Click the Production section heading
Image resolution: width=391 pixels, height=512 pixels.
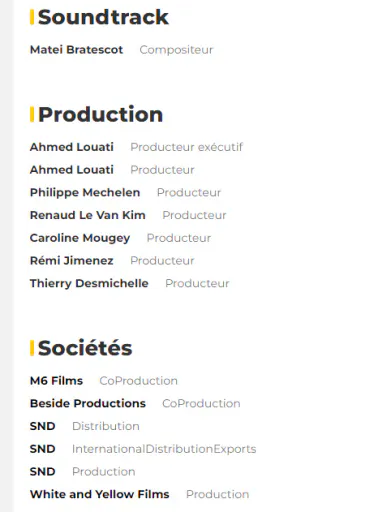click(100, 114)
